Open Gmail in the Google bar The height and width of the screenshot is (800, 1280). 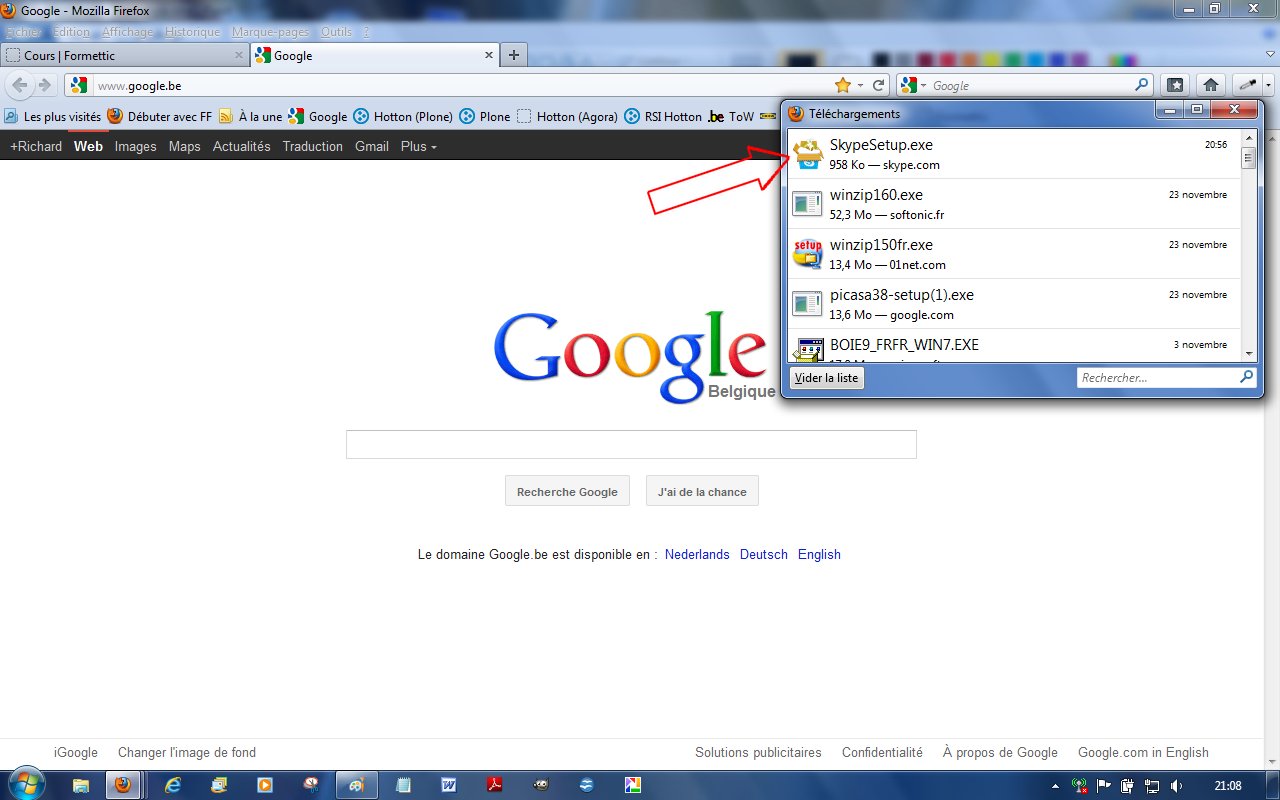[x=371, y=146]
